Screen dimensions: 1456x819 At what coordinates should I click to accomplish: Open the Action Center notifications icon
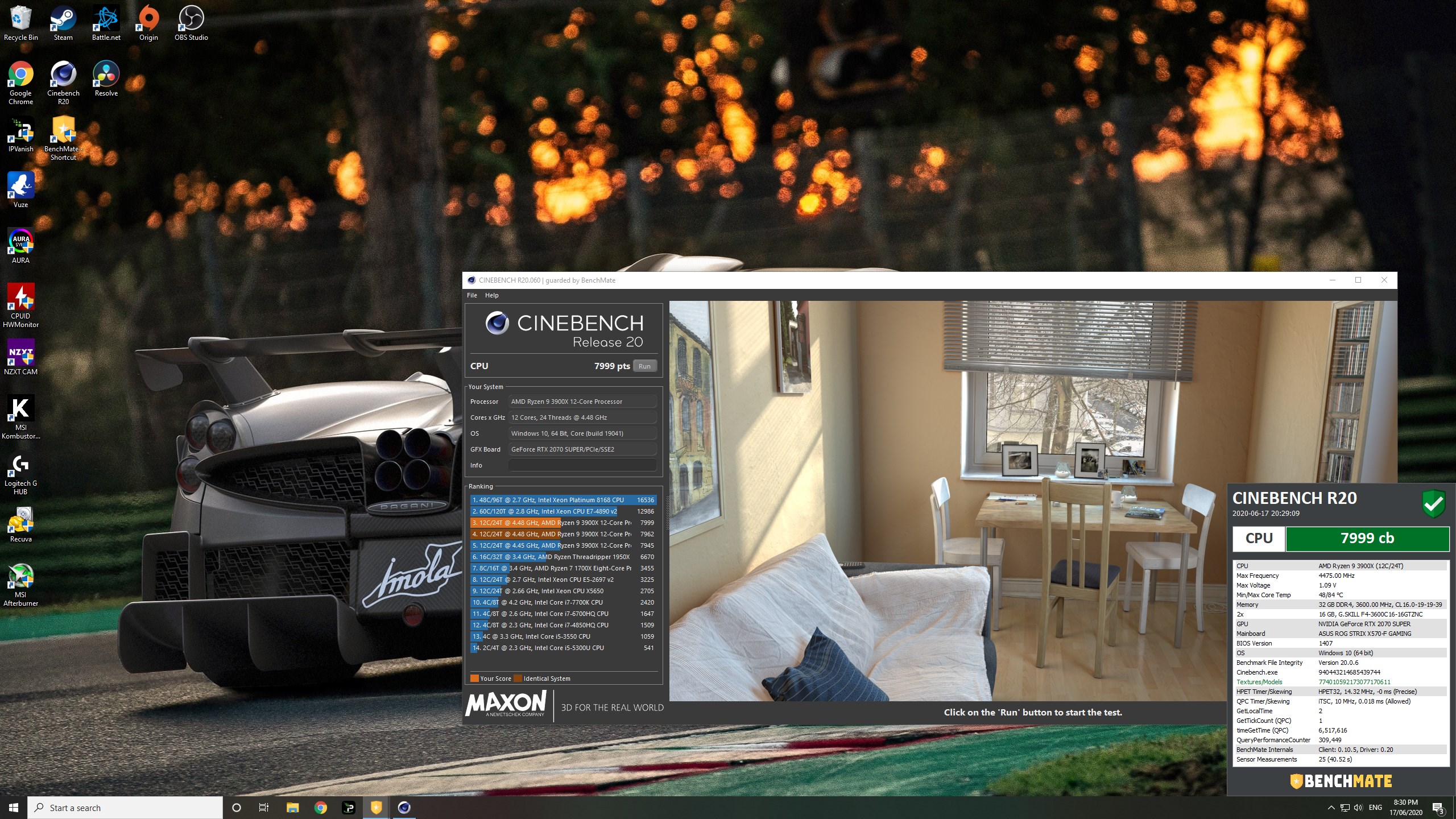pos(1438,808)
